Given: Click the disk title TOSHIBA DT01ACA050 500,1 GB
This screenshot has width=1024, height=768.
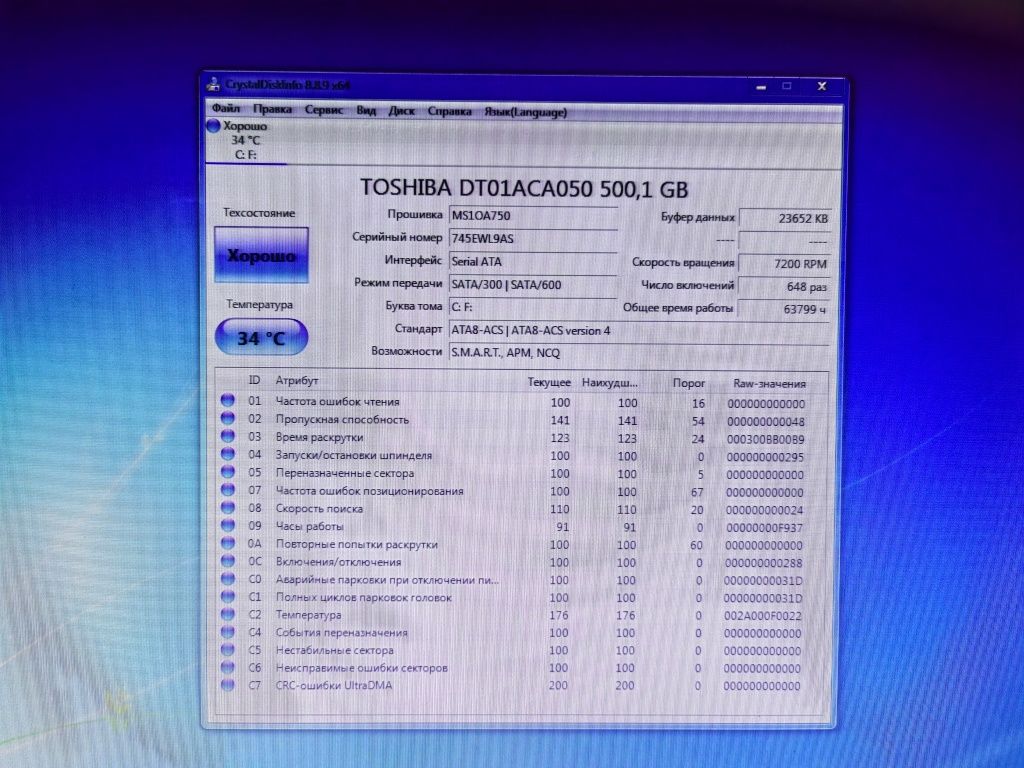Looking at the screenshot, I should tap(524, 188).
